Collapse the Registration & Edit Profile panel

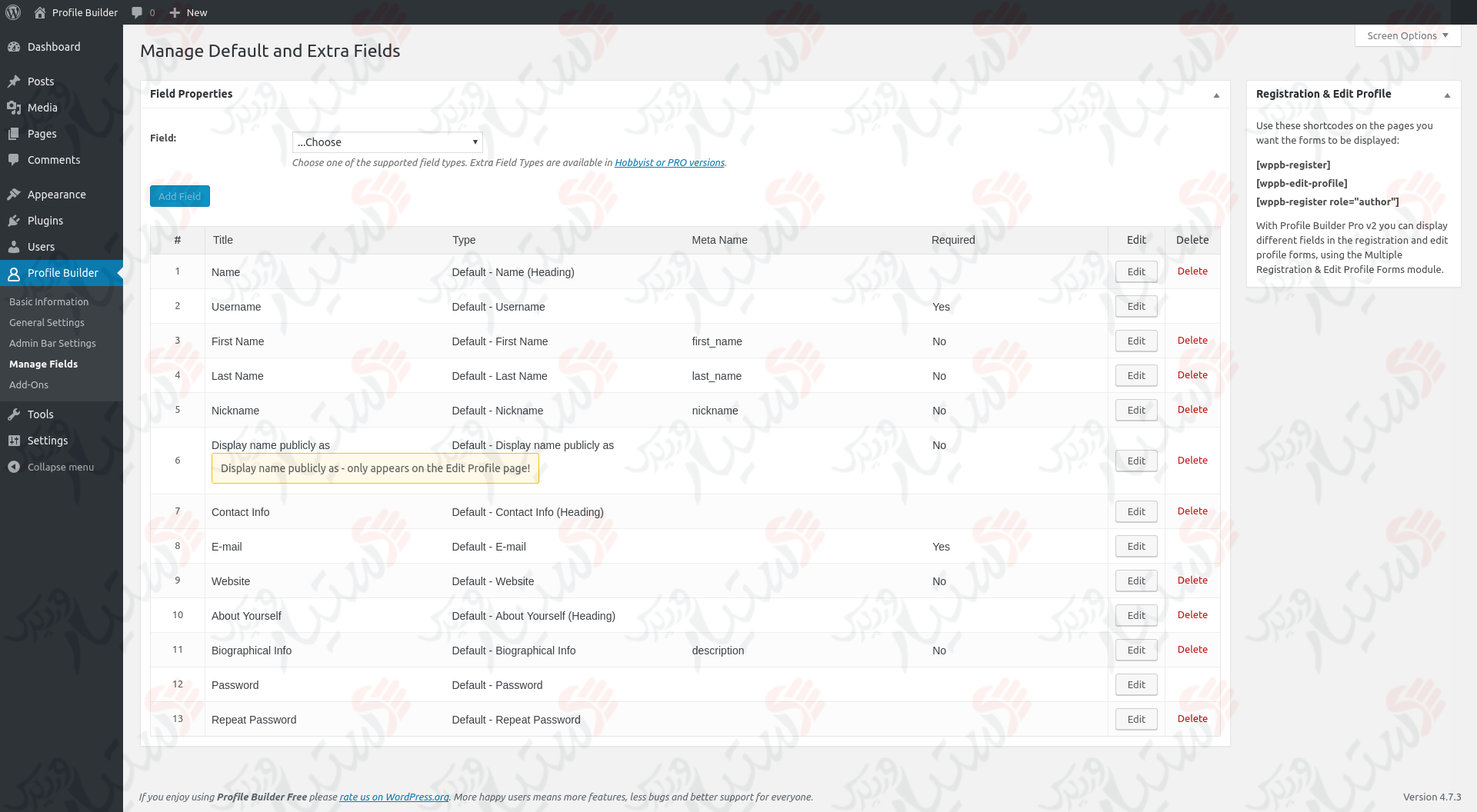pos(1447,94)
